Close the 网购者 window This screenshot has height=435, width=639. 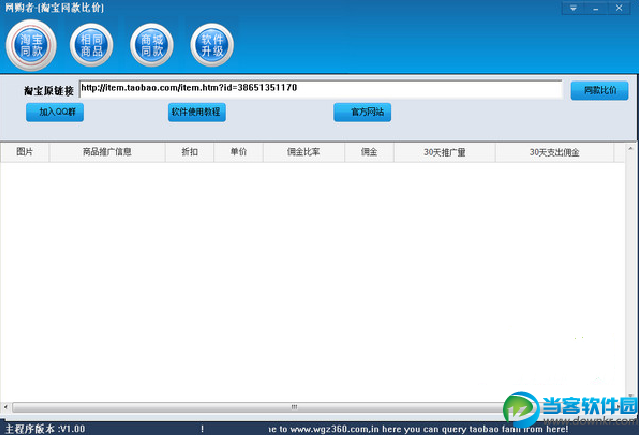point(619,8)
